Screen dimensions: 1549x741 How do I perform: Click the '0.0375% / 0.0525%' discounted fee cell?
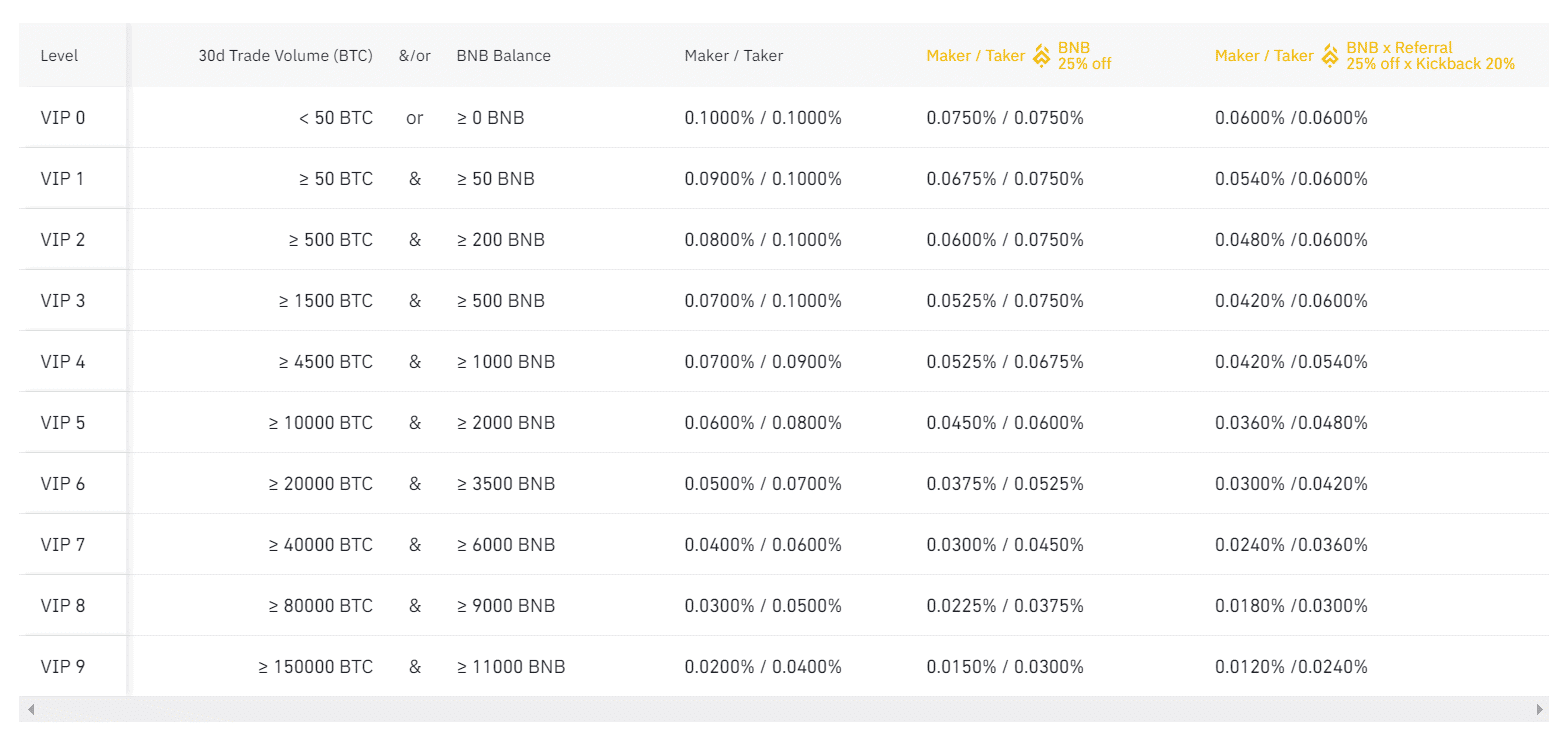pos(1005,484)
